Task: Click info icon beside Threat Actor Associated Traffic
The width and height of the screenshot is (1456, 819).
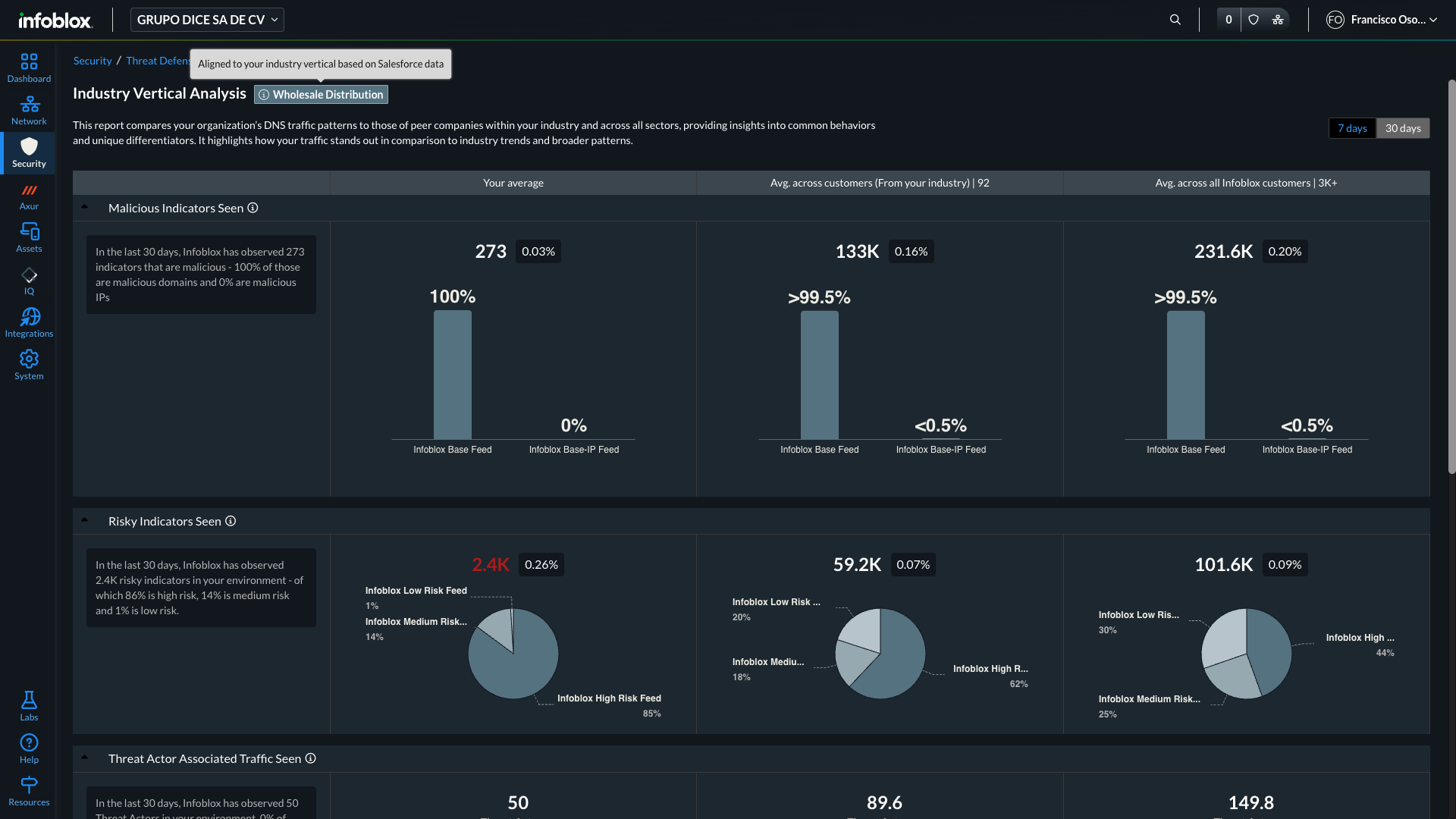Action: tap(310, 758)
